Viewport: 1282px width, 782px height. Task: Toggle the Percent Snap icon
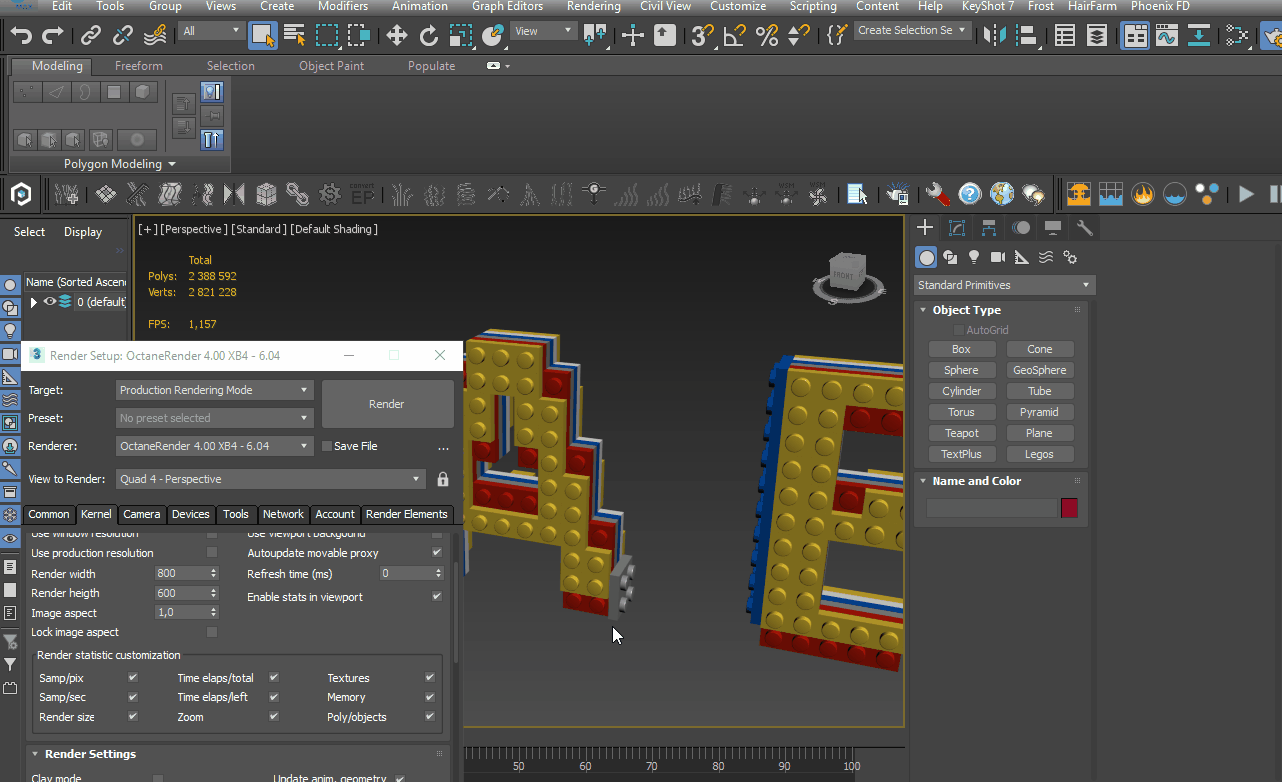tap(767, 36)
